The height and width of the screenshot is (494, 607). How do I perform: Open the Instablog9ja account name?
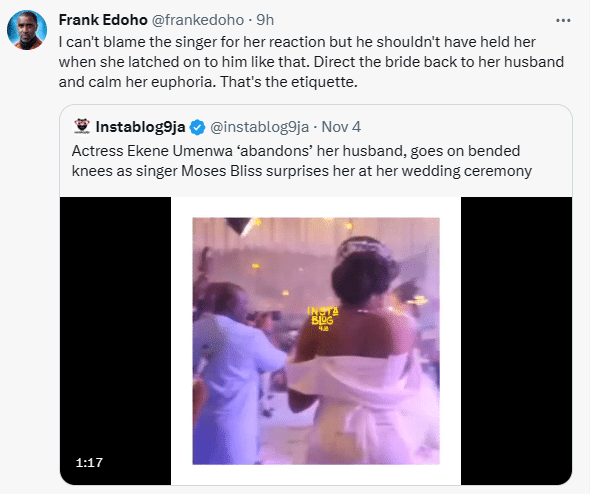tap(143, 127)
